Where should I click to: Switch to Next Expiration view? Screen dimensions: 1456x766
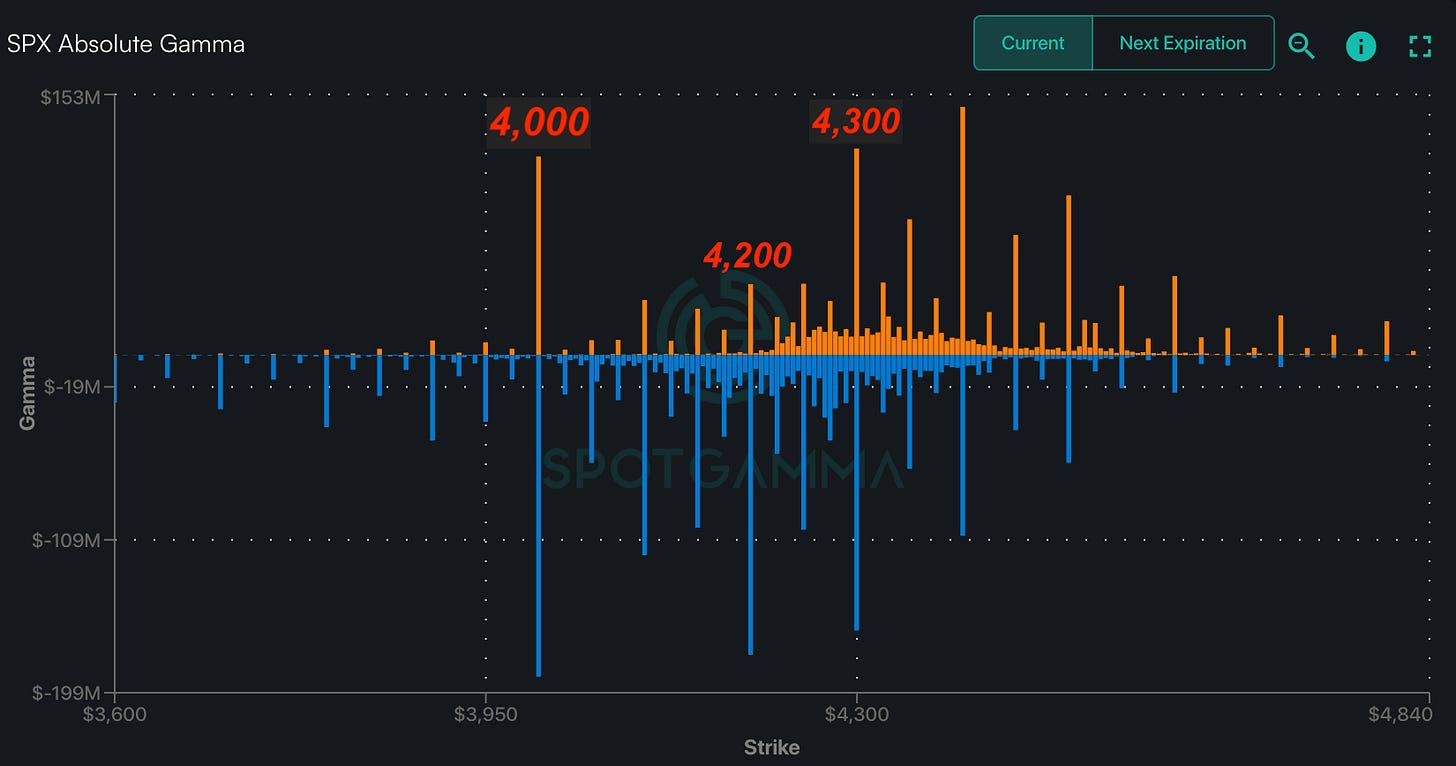click(x=1182, y=43)
